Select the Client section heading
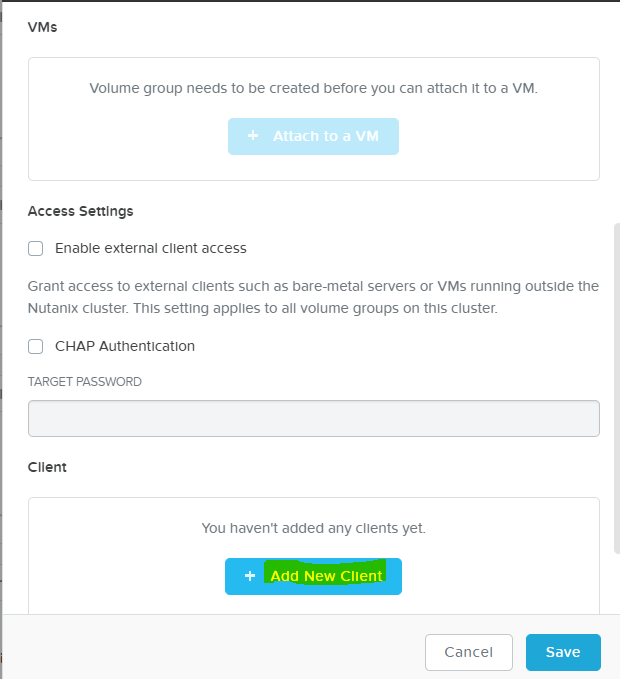Viewport: 620px width, 679px height. click(47, 467)
